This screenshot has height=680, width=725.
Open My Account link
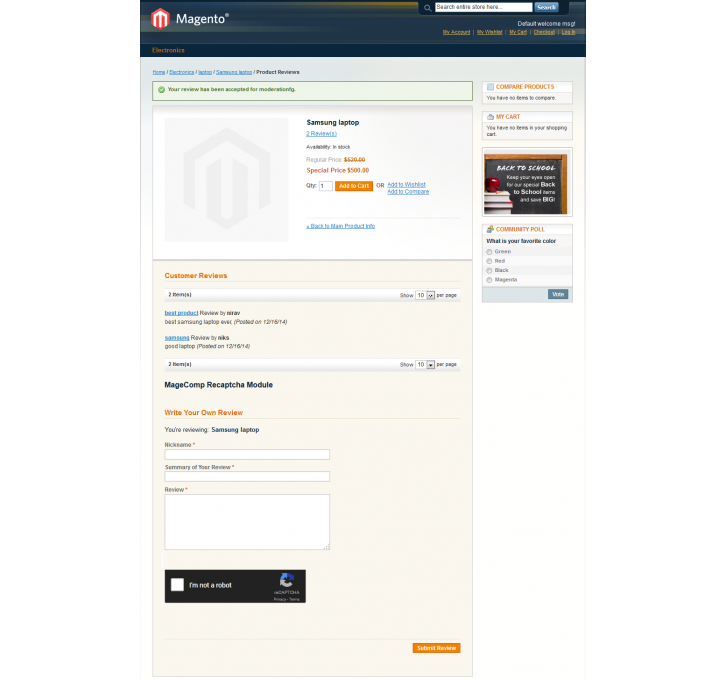pyautogui.click(x=456, y=32)
